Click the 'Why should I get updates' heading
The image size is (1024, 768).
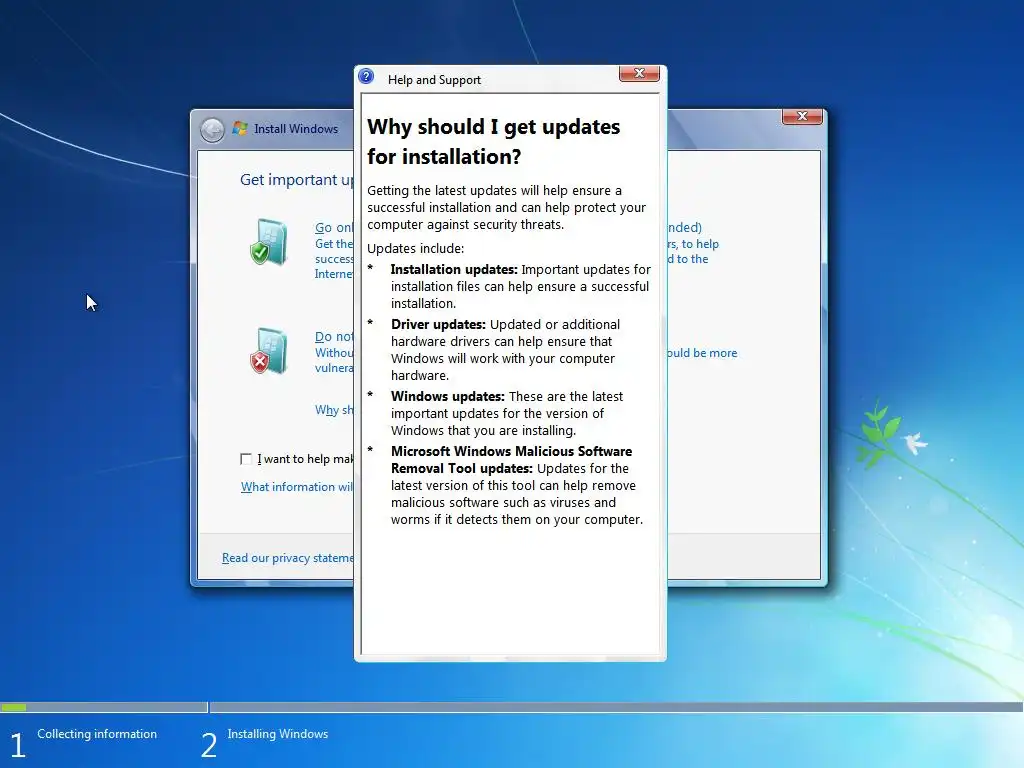point(494,142)
